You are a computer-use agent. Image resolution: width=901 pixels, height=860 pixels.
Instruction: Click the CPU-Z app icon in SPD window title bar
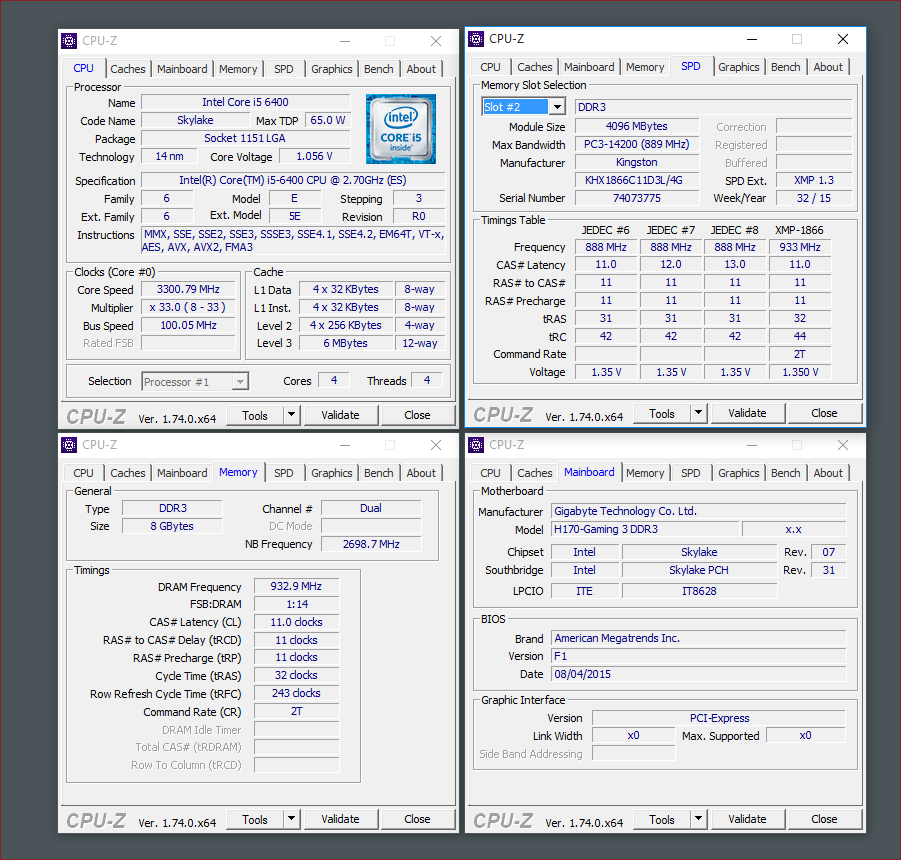pyautogui.click(x=476, y=39)
